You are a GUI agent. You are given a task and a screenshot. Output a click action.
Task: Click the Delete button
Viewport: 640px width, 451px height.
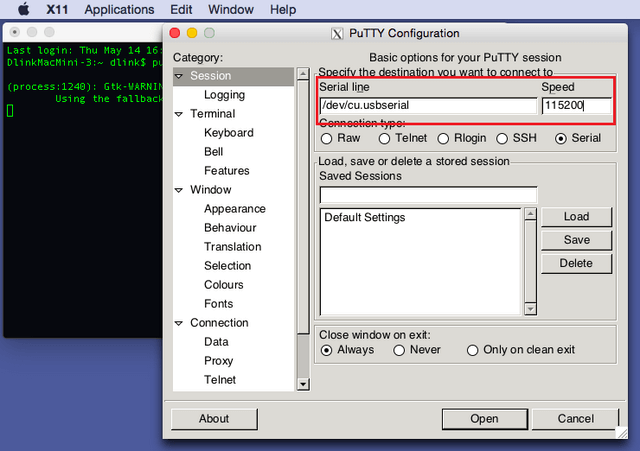576,263
